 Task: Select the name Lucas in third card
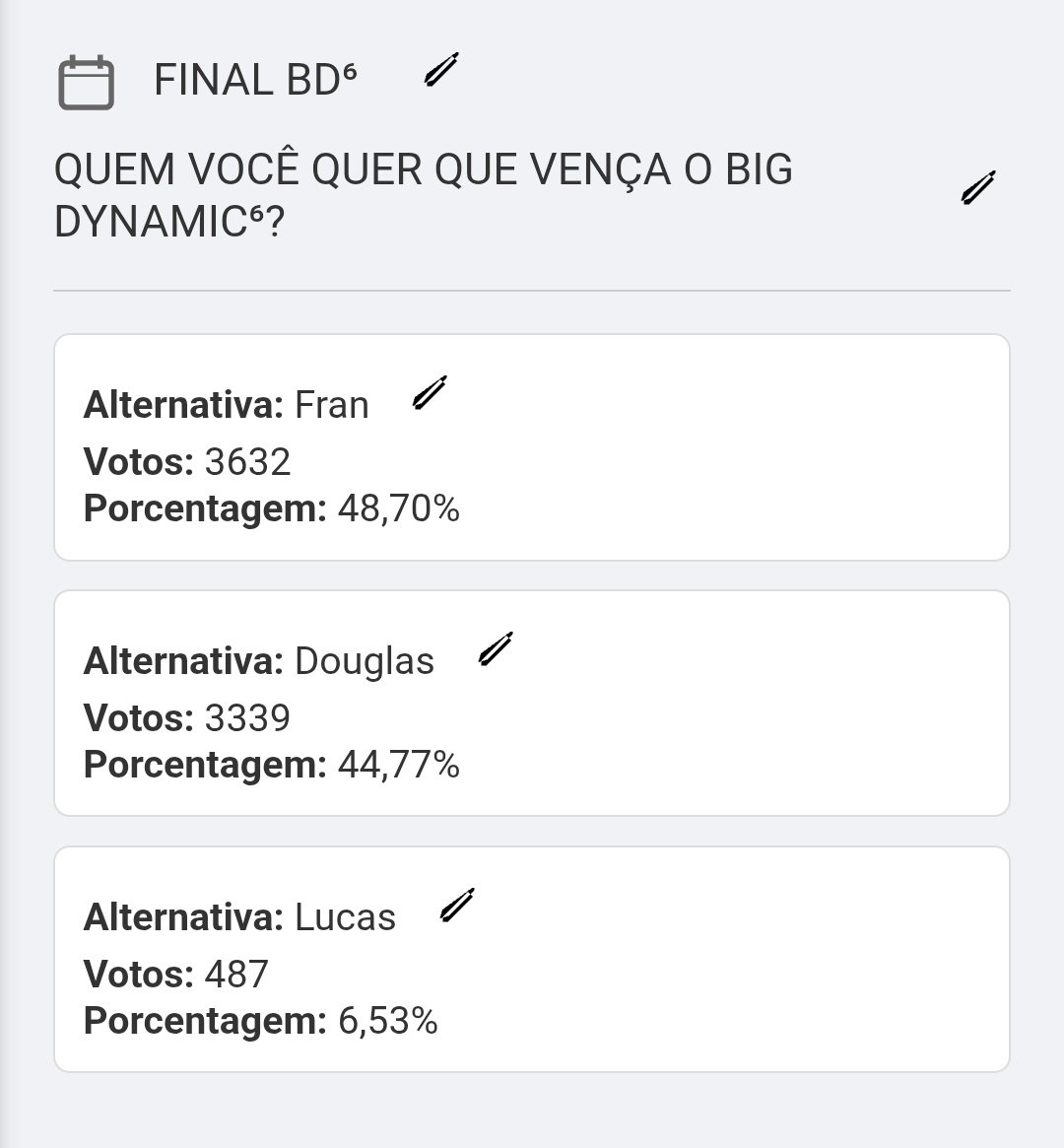tap(345, 917)
